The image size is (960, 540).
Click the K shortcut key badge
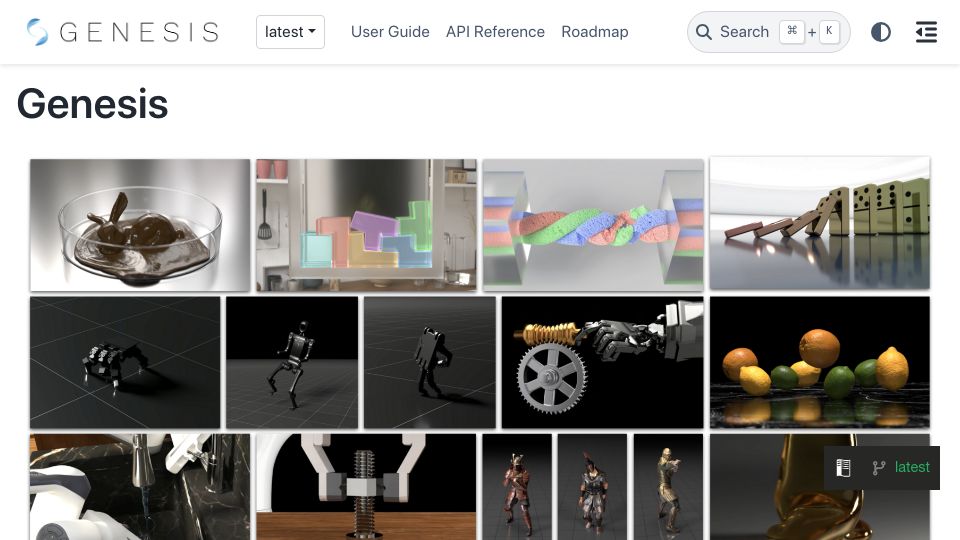829,31
